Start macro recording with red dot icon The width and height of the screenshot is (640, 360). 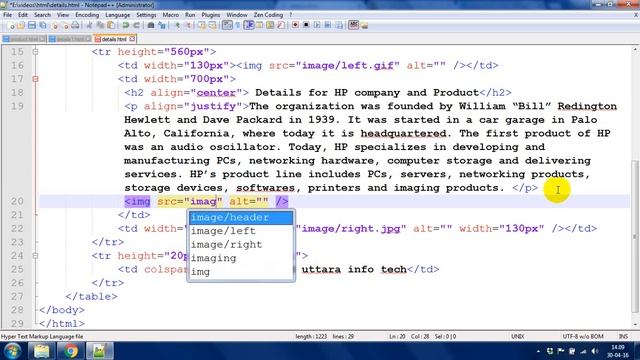coord(295,25)
